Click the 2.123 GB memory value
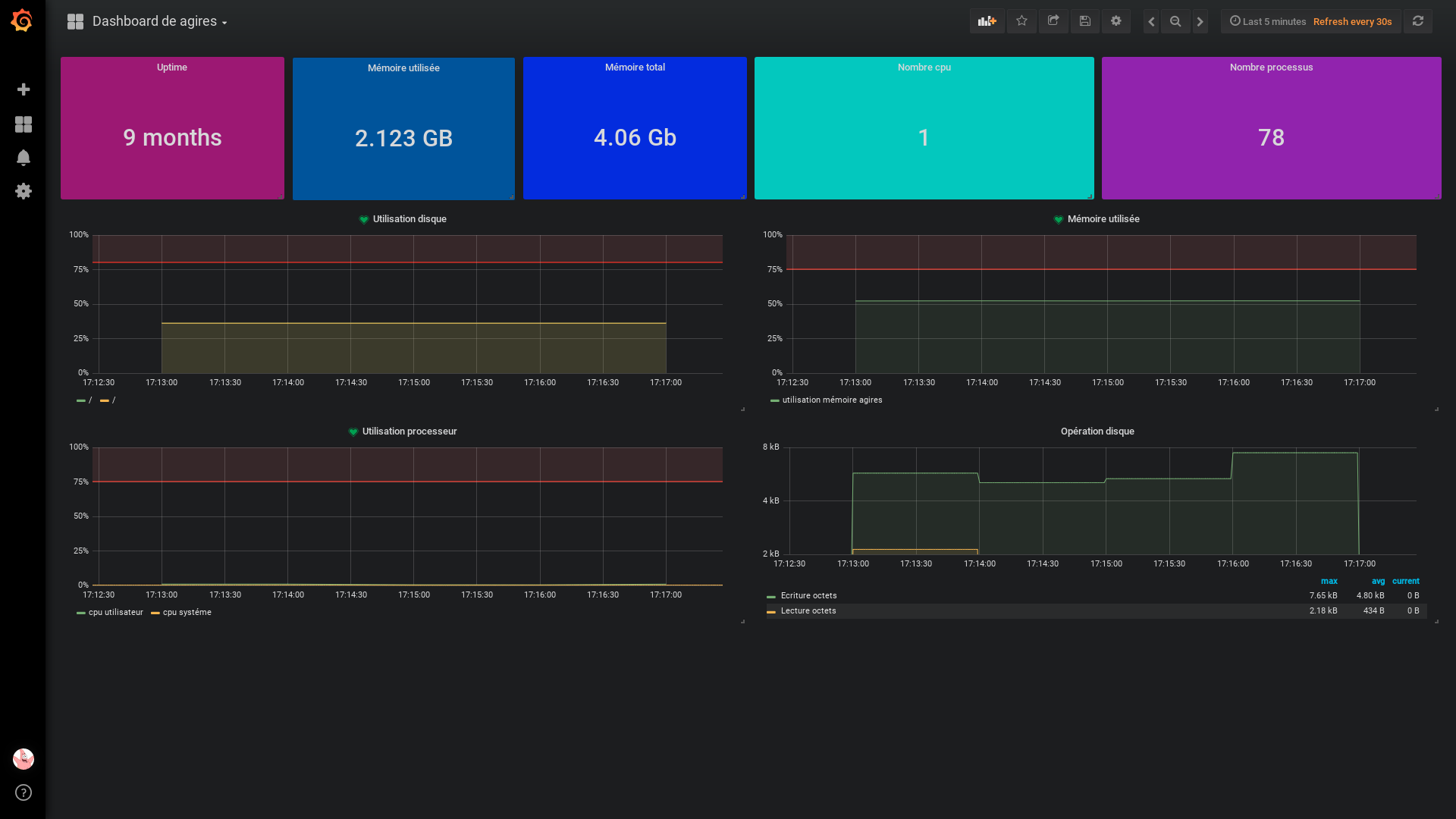The height and width of the screenshot is (819, 1456). click(403, 138)
